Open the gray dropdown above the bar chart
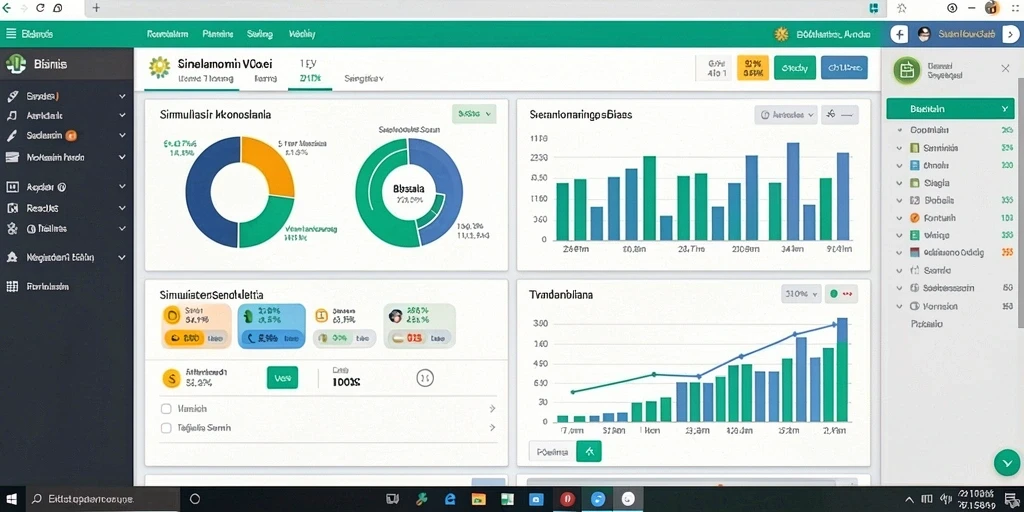The image size is (1024, 512). click(786, 115)
